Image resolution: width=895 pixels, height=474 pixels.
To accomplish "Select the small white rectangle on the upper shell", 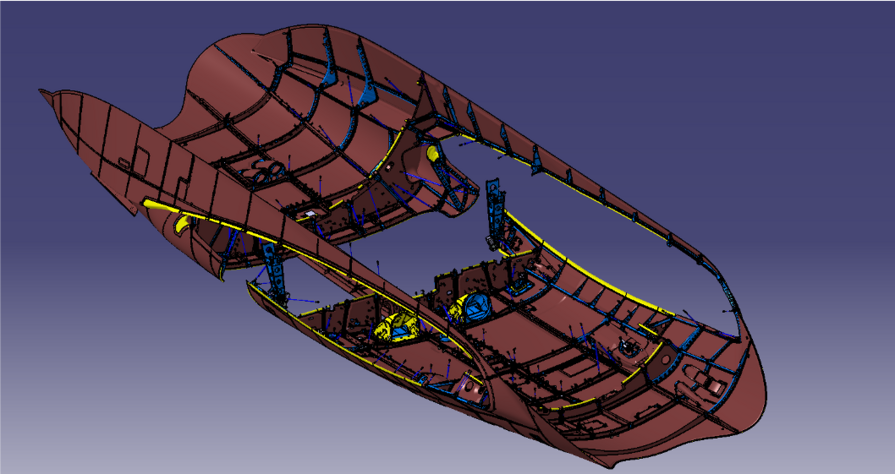I will [x=308, y=213].
